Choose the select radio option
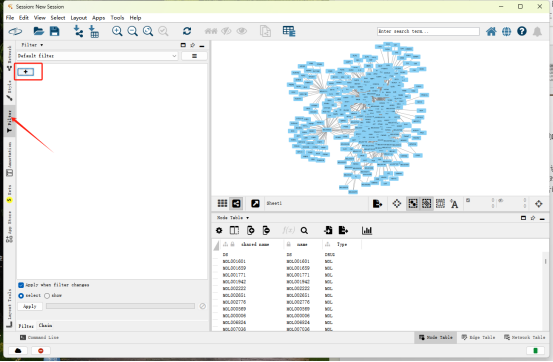The height and width of the screenshot is (362, 553). click(x=21, y=296)
